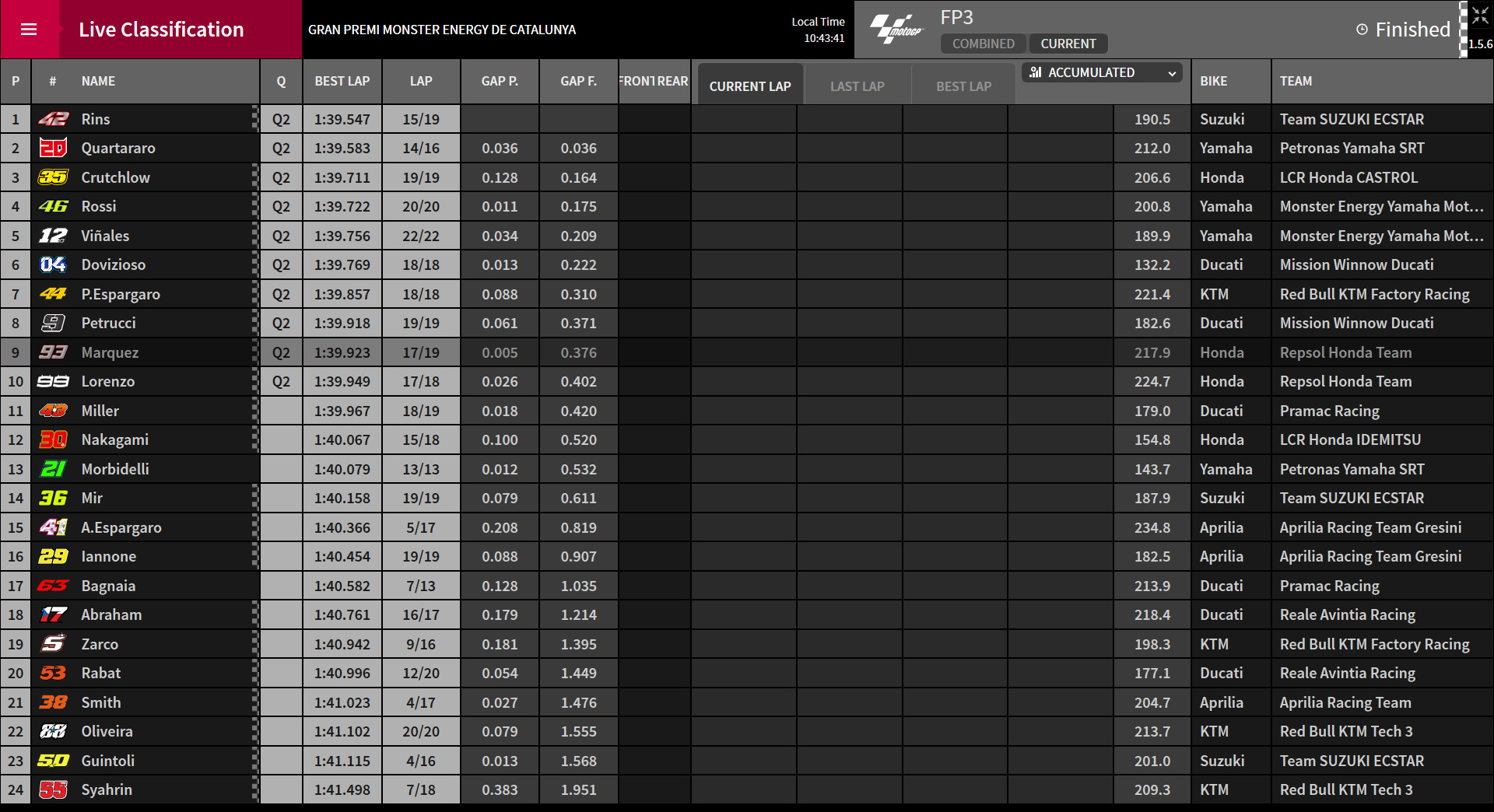Sort by the GAP F. column header

point(579,81)
